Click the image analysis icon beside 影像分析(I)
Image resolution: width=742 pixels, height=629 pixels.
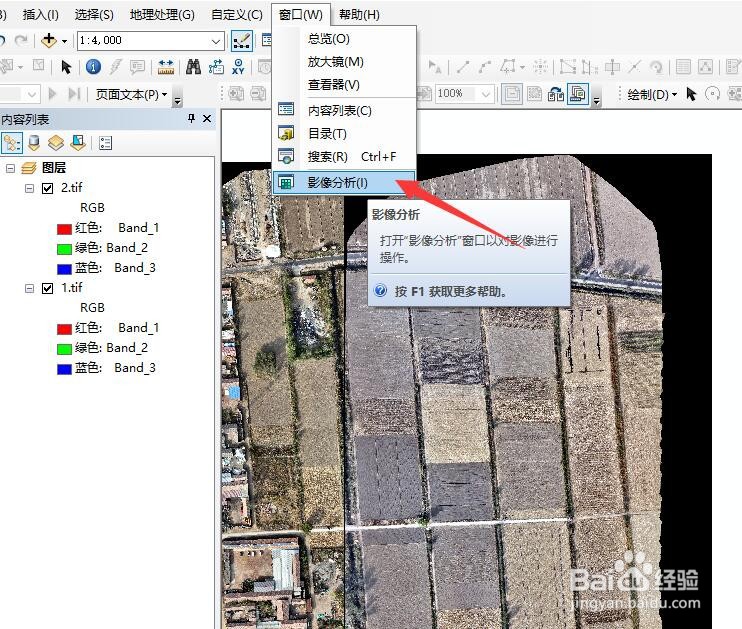(286, 182)
